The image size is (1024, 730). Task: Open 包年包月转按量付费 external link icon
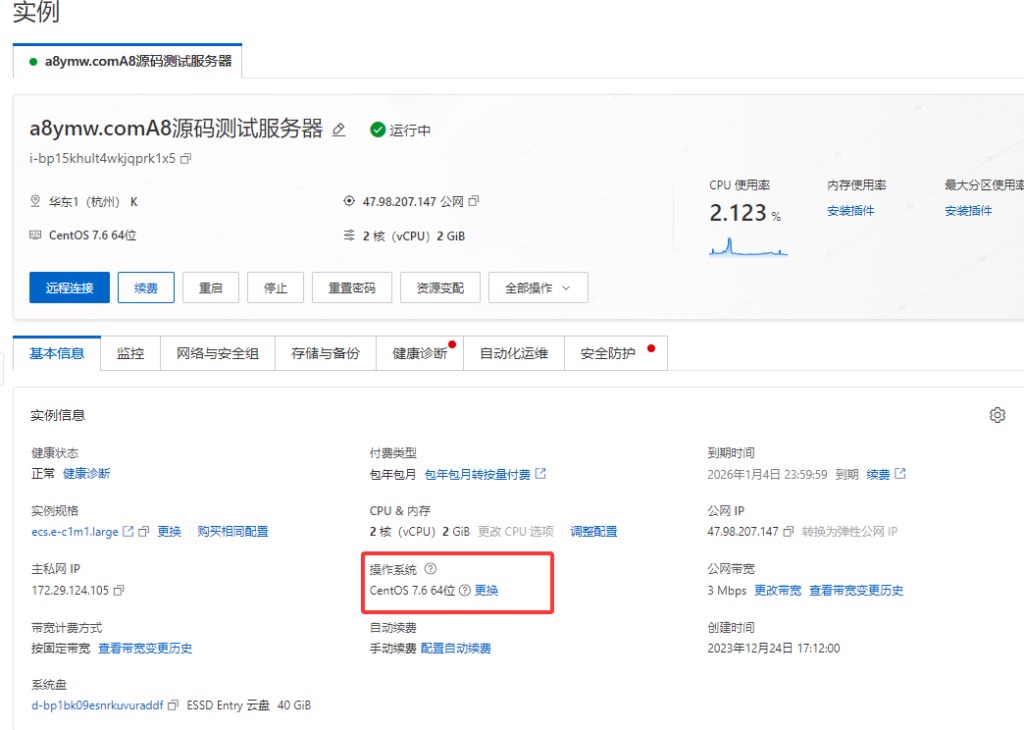[x=540, y=473]
